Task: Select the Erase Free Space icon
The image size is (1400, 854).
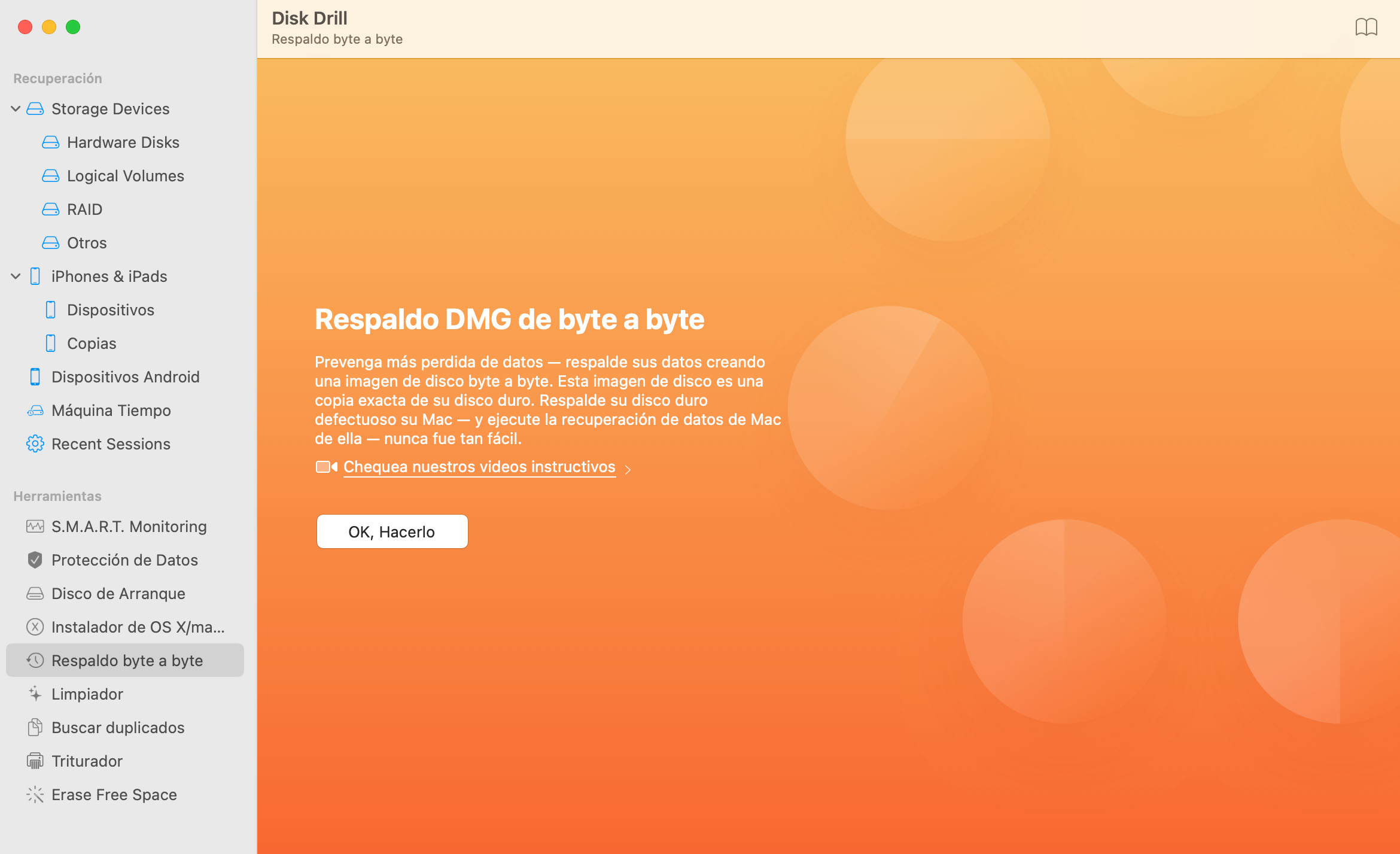Action: click(35, 794)
